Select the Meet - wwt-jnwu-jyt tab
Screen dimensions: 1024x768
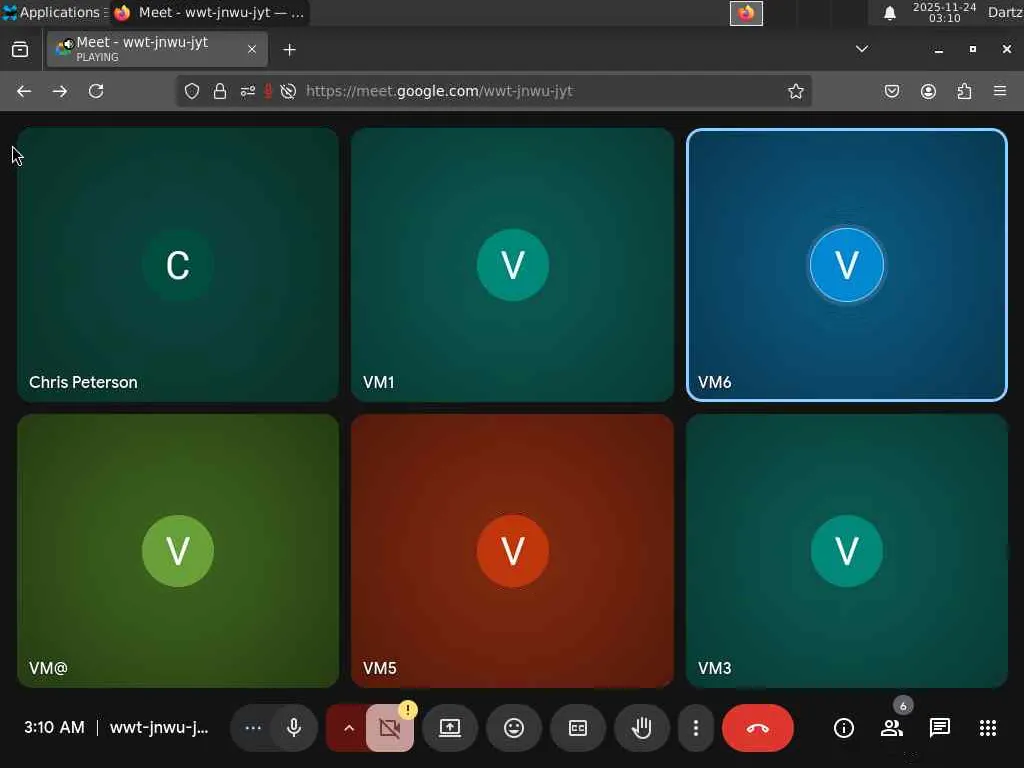(157, 49)
